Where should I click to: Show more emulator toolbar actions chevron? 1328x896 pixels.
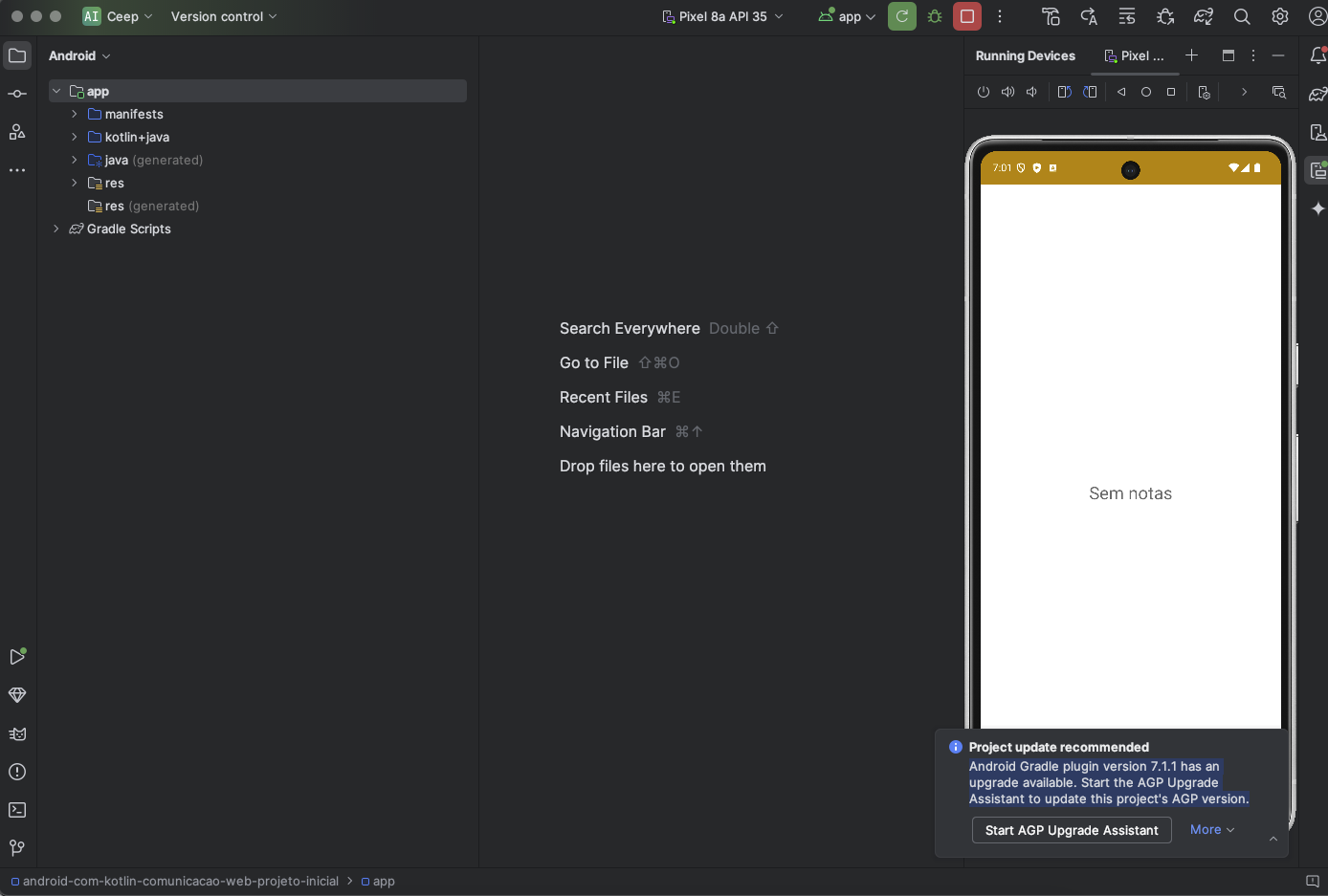point(1244,92)
